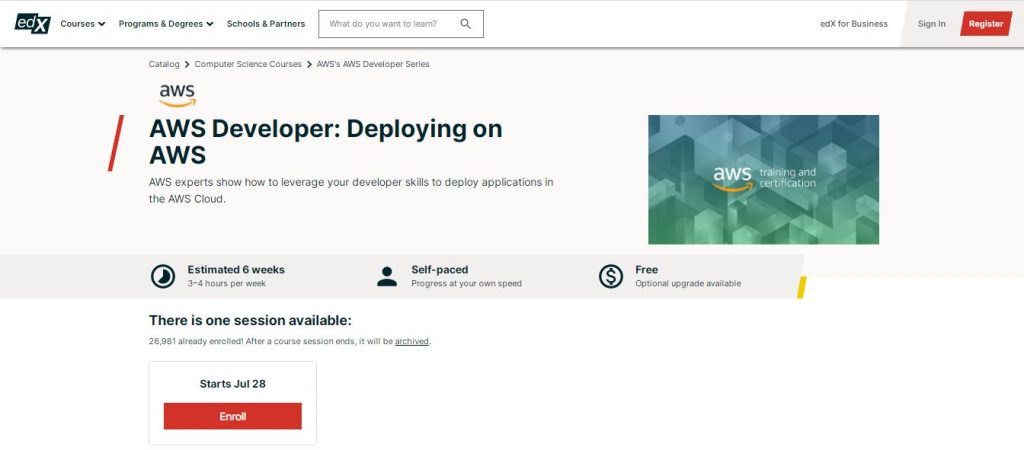The image size is (1024, 450).
Task: Expand the Courses dropdown menu
Action: click(x=83, y=24)
